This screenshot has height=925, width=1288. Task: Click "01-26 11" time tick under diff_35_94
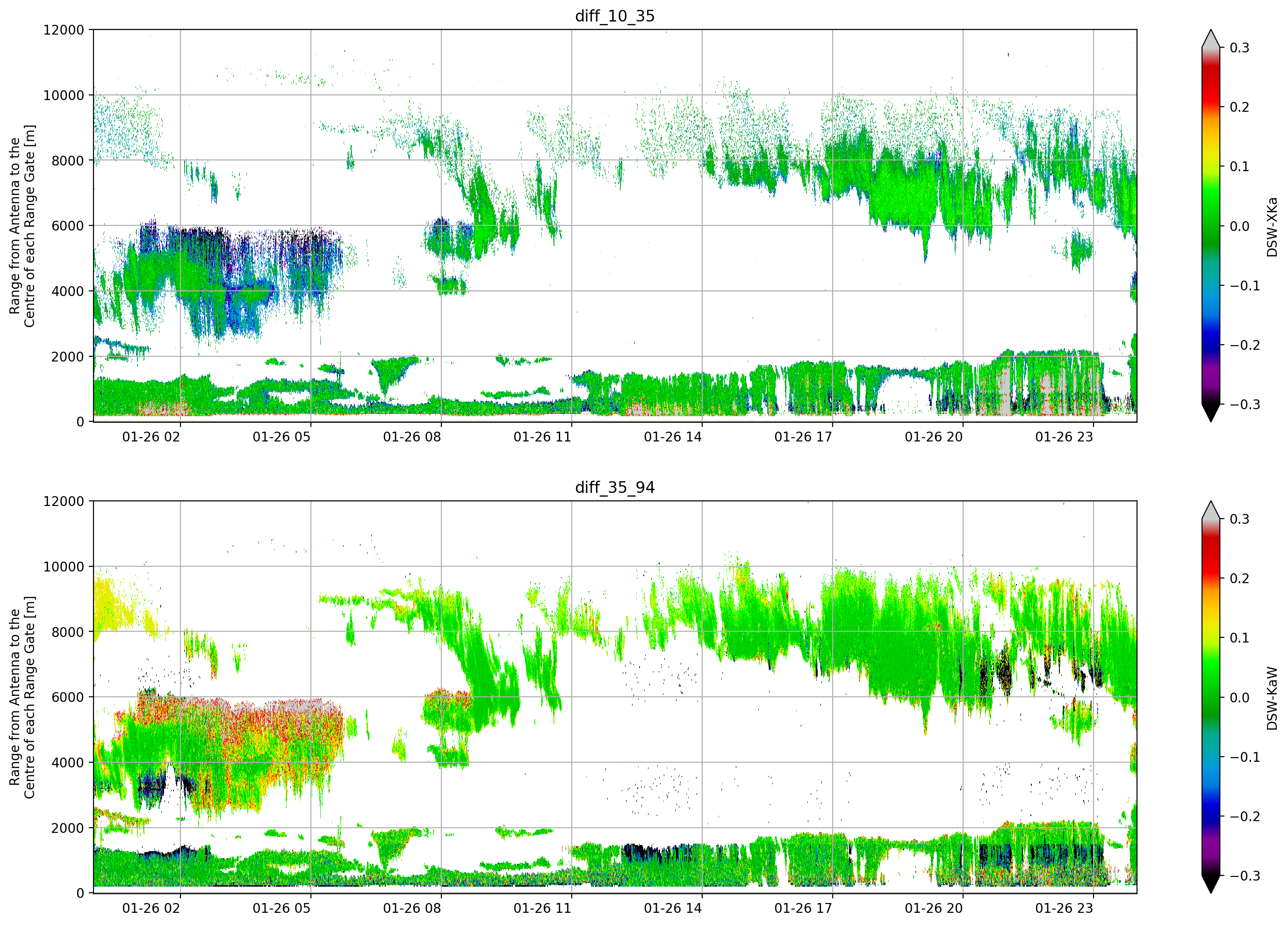click(x=542, y=909)
